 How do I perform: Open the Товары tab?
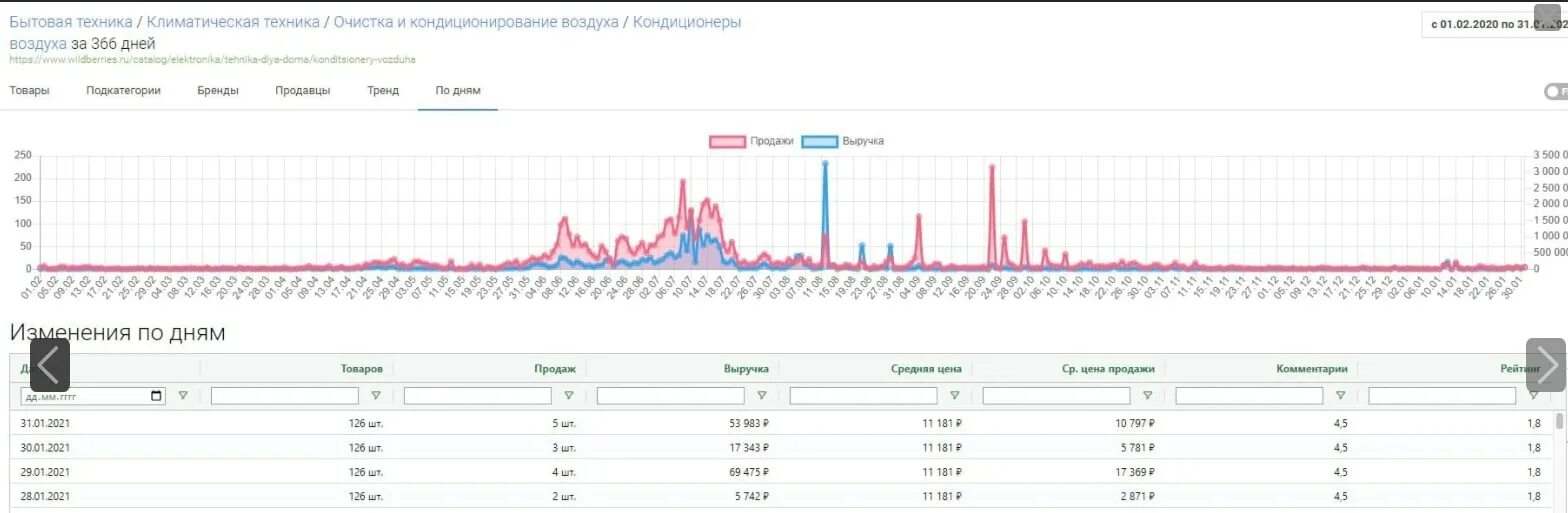pos(29,90)
